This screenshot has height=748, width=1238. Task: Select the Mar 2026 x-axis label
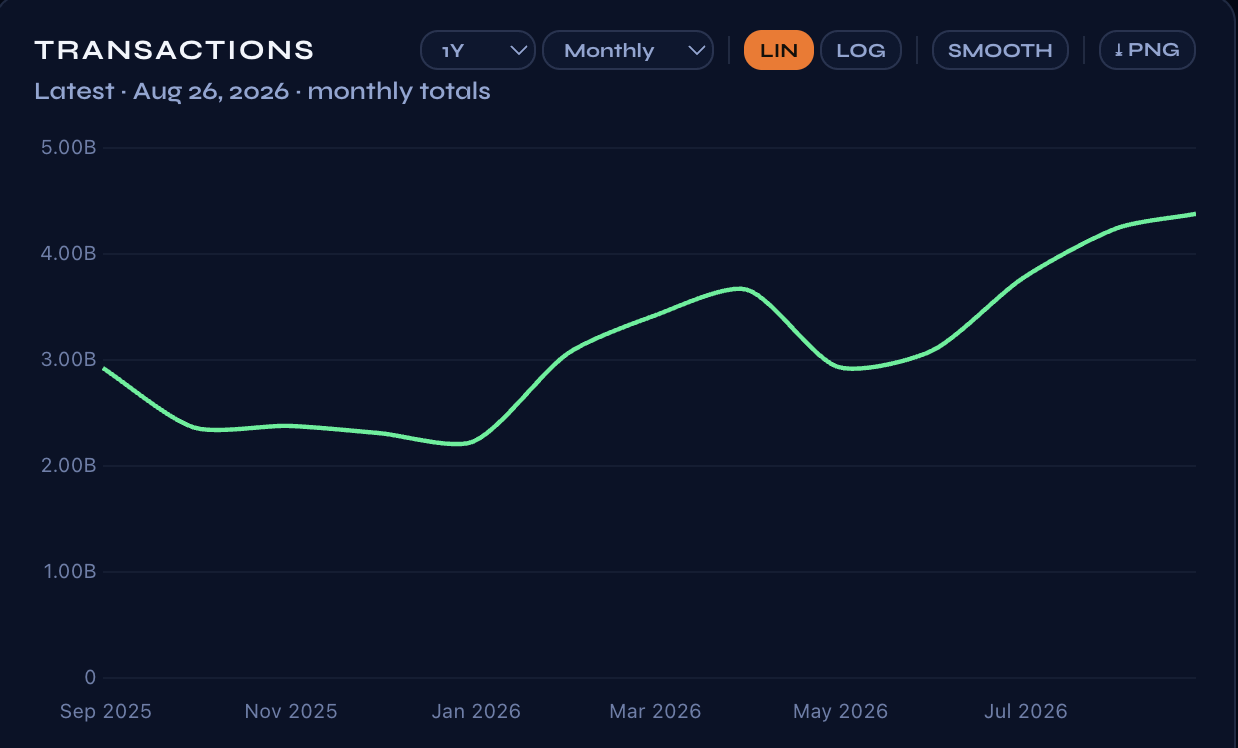tap(655, 711)
